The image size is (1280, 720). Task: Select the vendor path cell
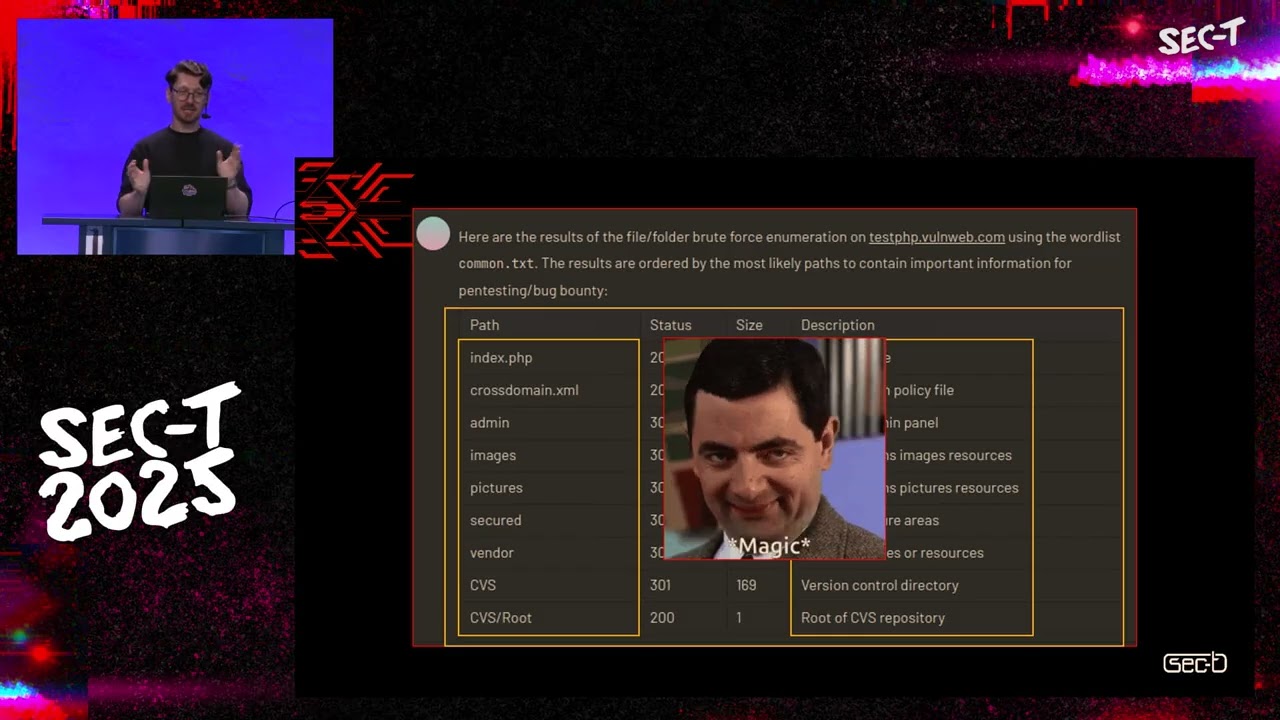(x=492, y=553)
